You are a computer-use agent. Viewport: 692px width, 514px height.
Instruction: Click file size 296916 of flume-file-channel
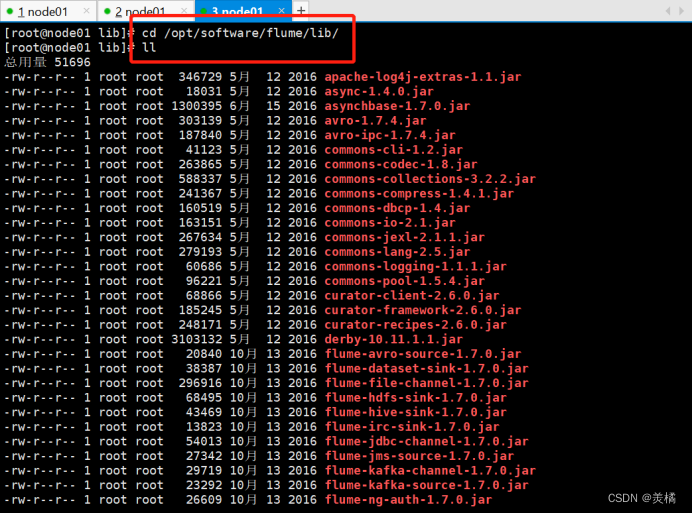[x=200, y=383]
